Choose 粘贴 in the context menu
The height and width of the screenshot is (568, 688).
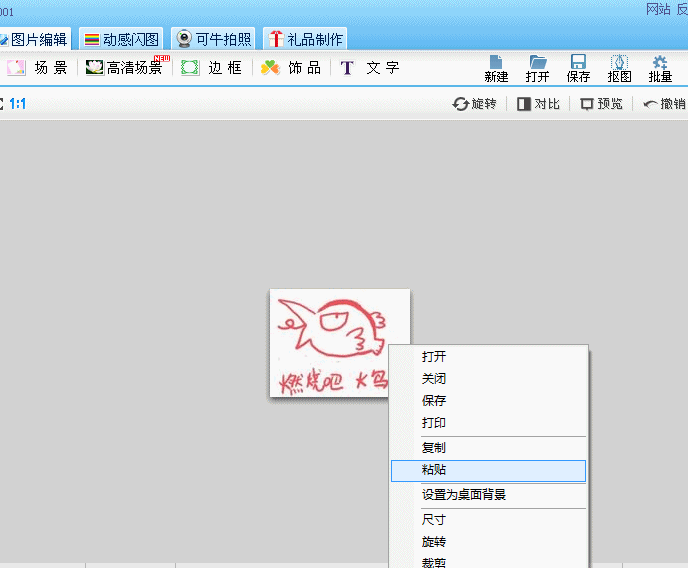[x=488, y=471]
